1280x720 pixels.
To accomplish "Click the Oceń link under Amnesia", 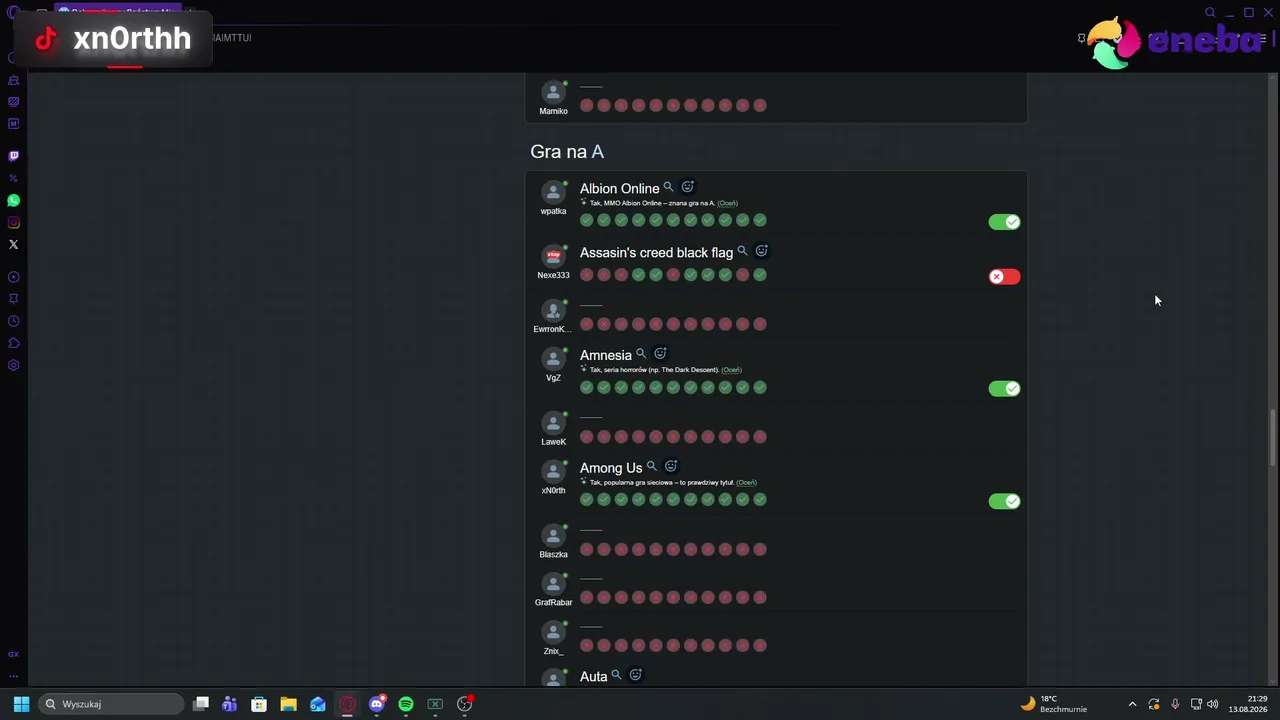I will pyautogui.click(x=731, y=370).
